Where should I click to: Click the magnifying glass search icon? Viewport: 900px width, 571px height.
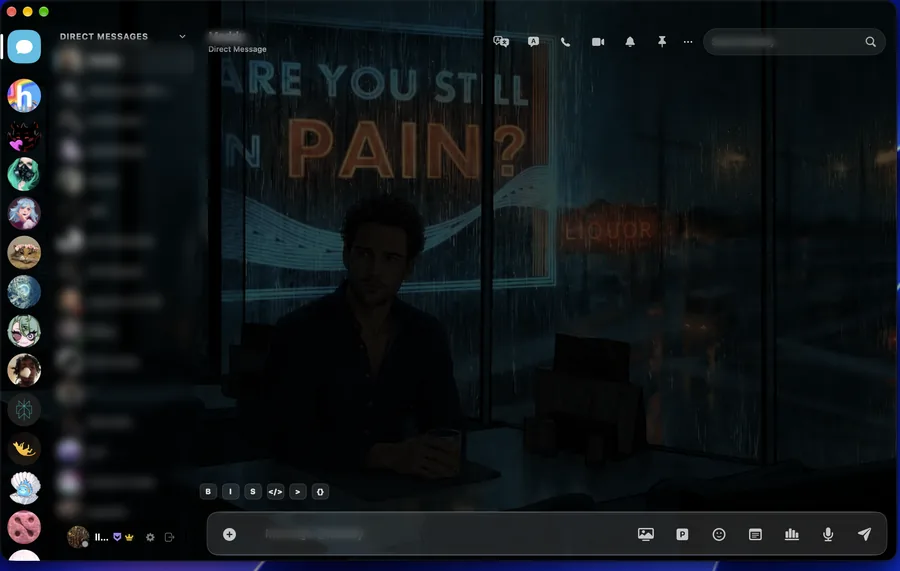tap(871, 42)
